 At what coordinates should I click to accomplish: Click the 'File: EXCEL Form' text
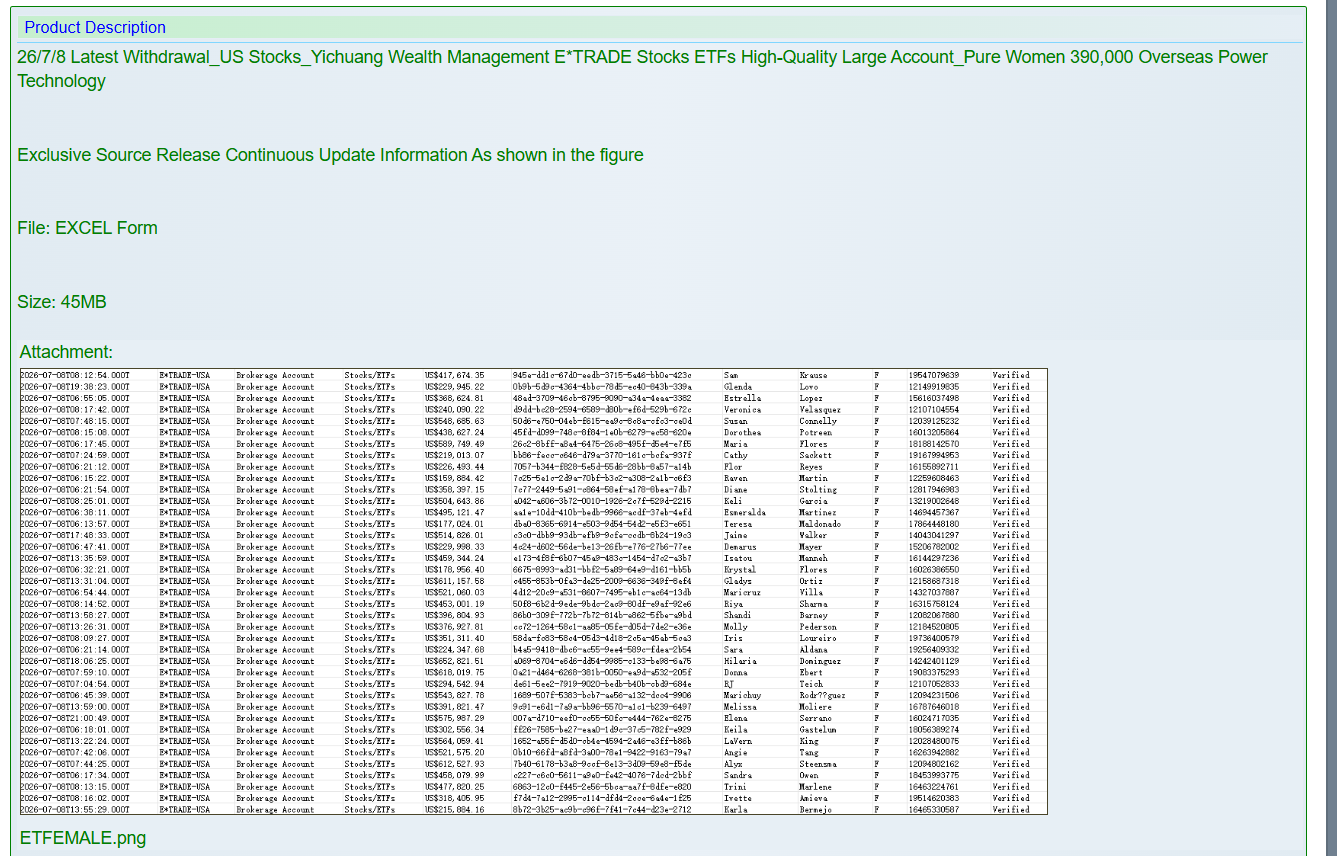click(87, 228)
